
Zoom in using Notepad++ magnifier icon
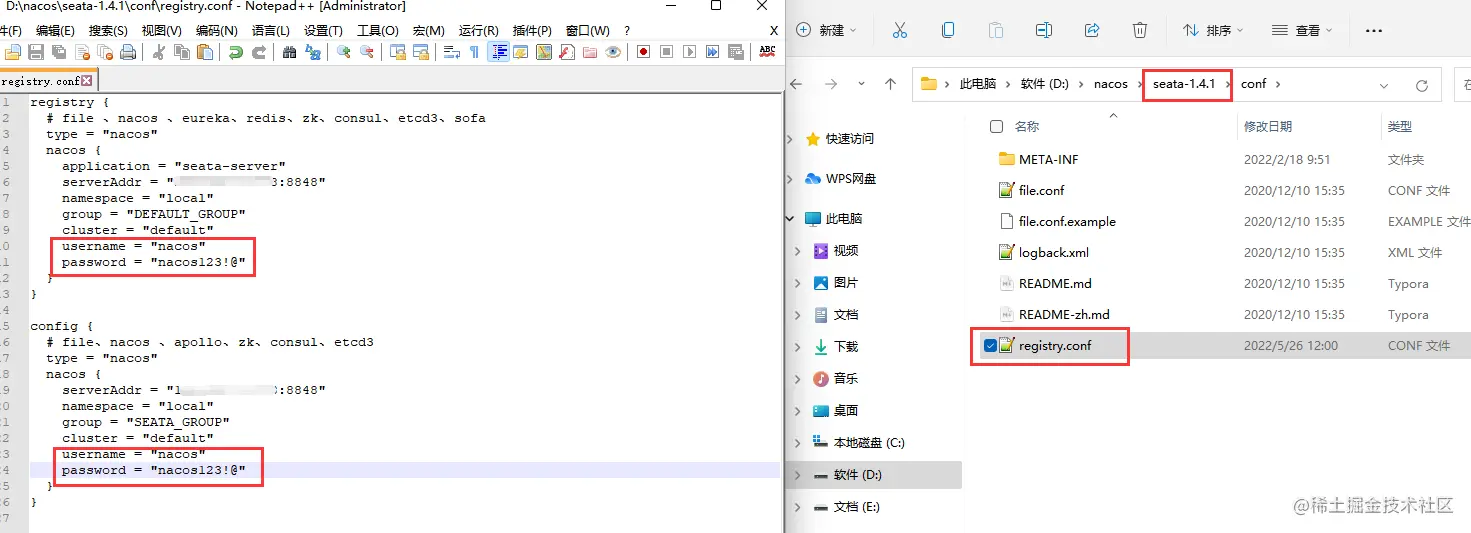344,52
